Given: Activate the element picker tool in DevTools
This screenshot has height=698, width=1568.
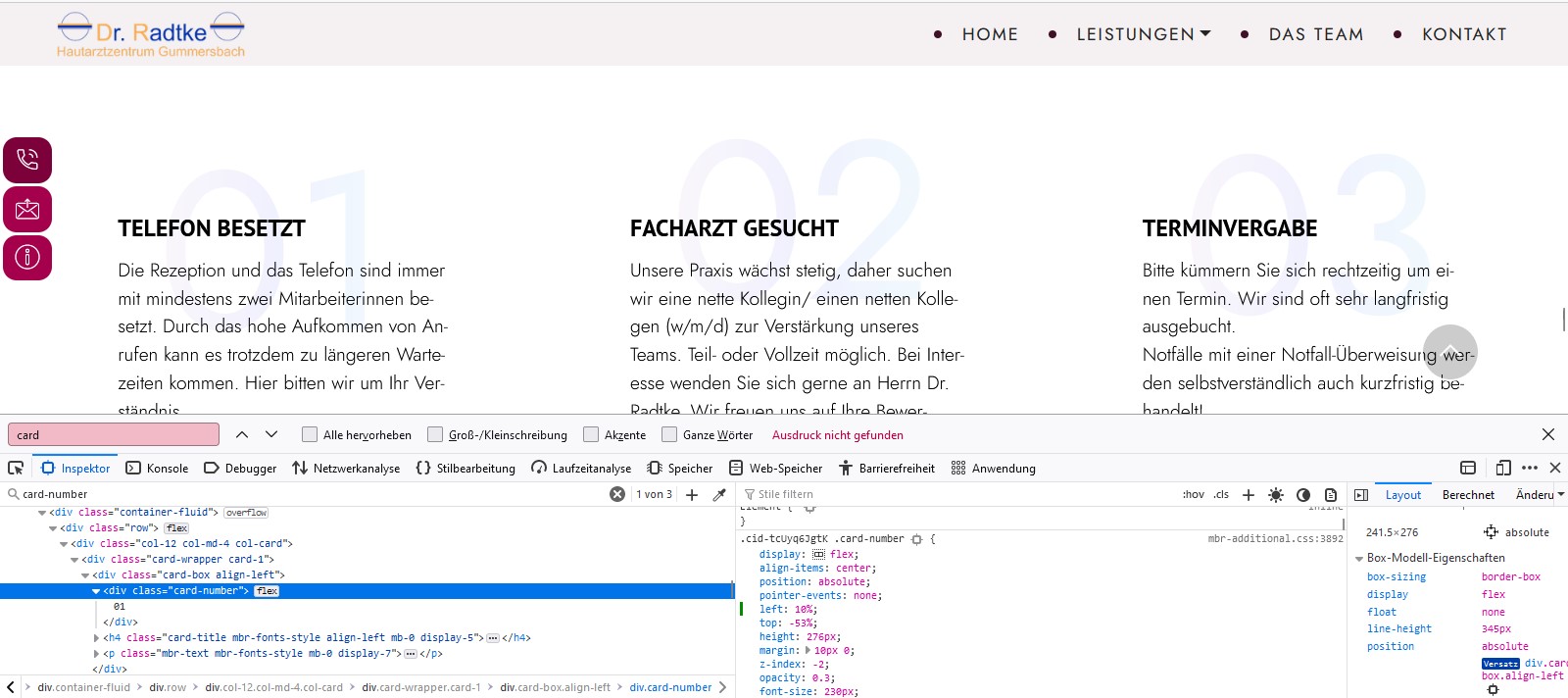Looking at the screenshot, I should pyautogui.click(x=16, y=469).
